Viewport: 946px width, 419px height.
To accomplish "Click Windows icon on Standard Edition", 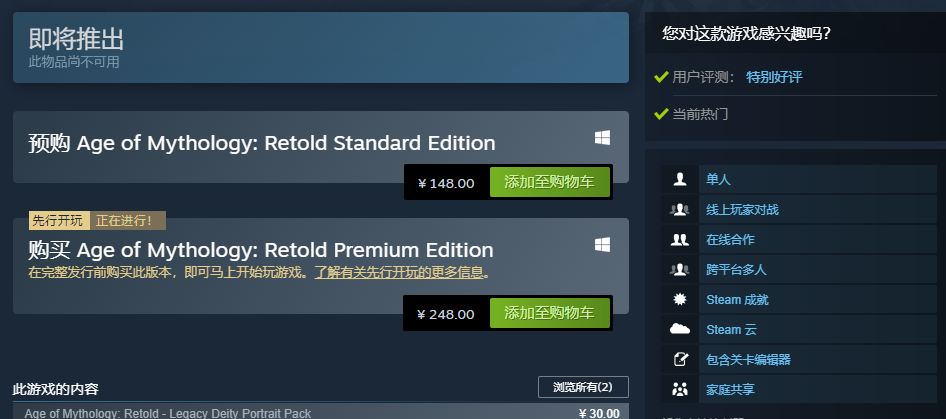I will click(602, 138).
